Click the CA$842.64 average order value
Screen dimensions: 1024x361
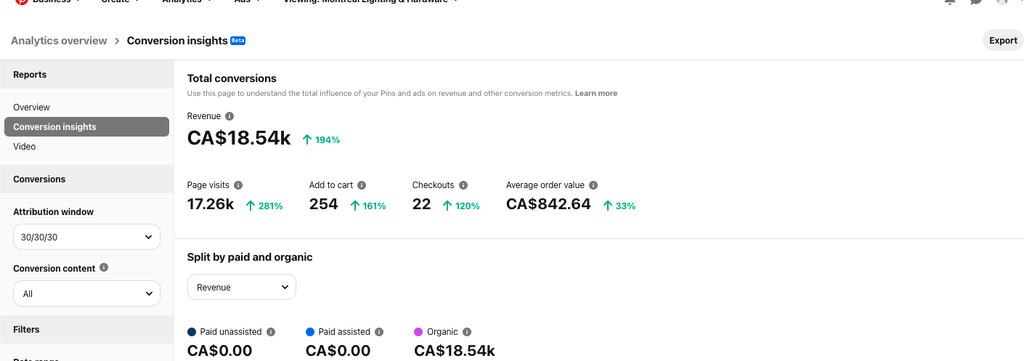pos(548,204)
